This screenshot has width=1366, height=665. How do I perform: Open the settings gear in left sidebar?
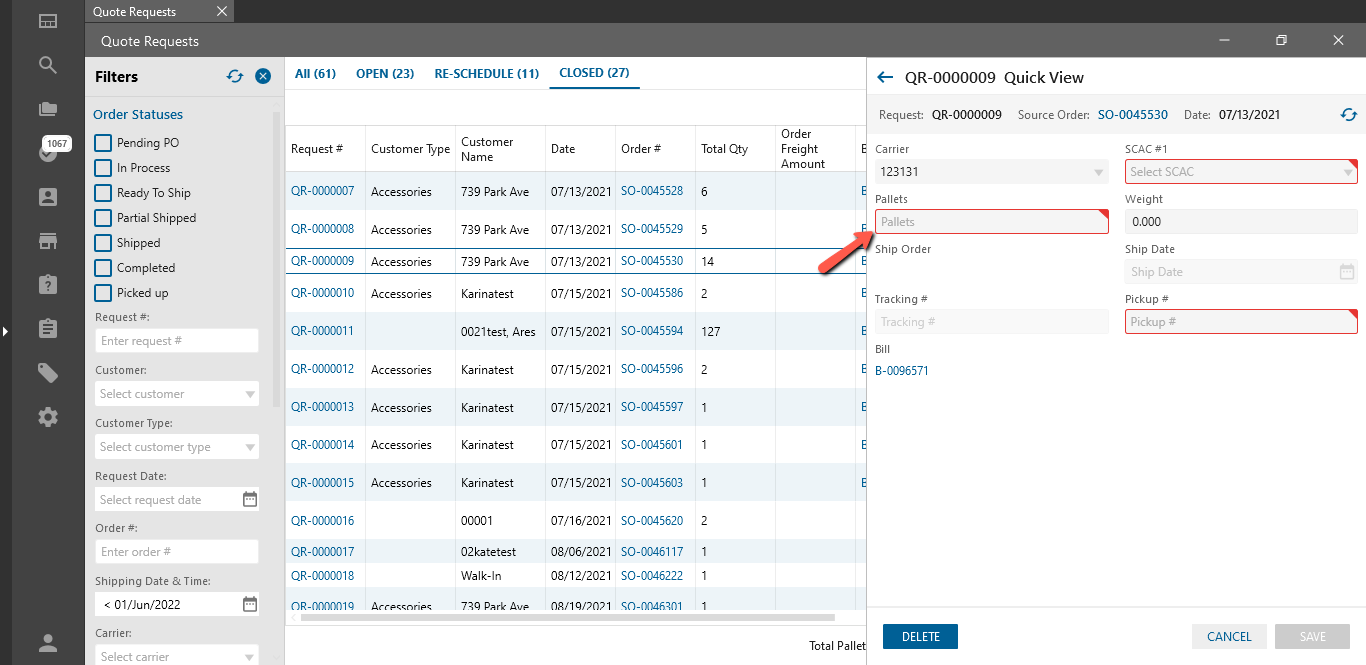(x=48, y=416)
